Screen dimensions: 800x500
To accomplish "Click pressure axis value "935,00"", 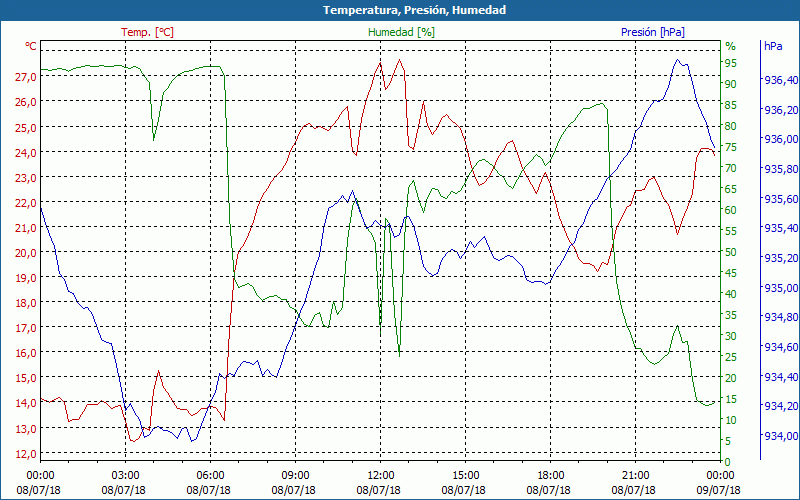I will pyautogui.click(x=781, y=288).
